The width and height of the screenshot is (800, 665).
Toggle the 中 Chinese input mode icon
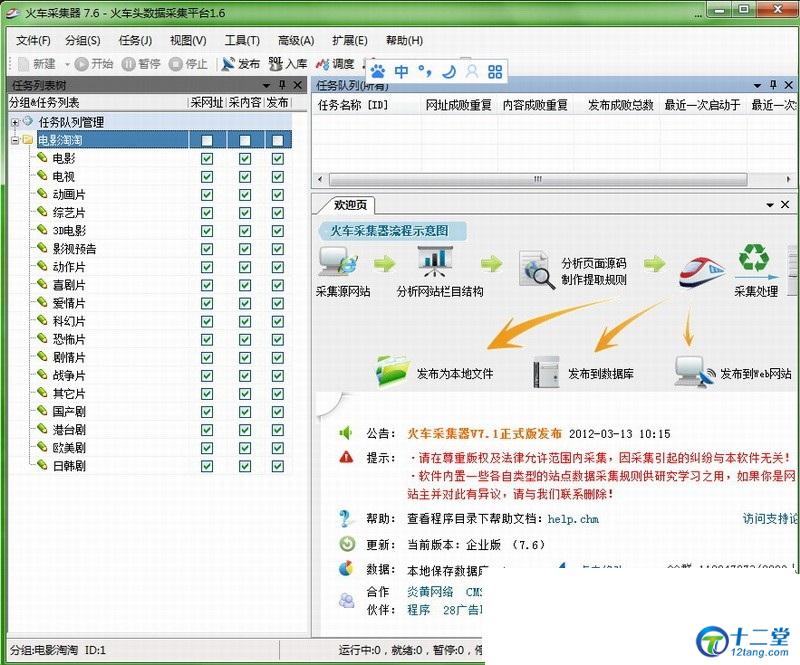pos(402,71)
